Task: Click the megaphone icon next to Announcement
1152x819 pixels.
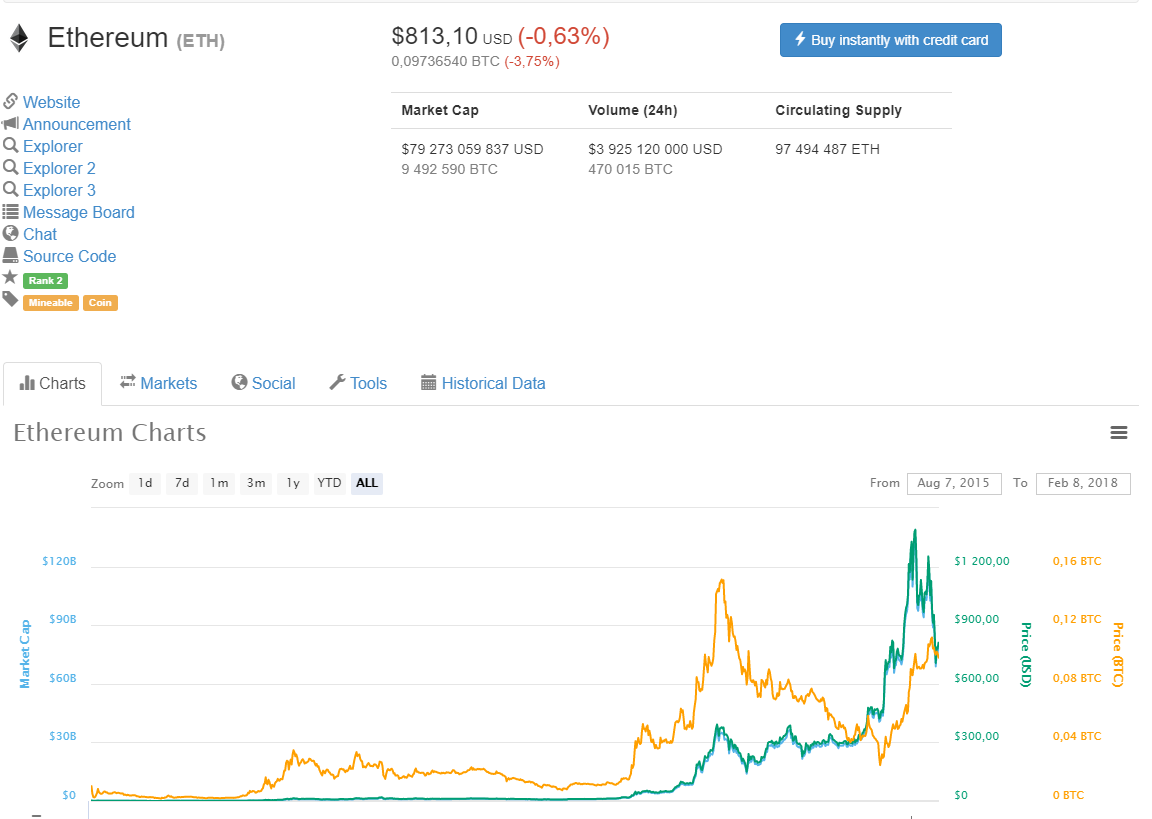Action: [10, 124]
